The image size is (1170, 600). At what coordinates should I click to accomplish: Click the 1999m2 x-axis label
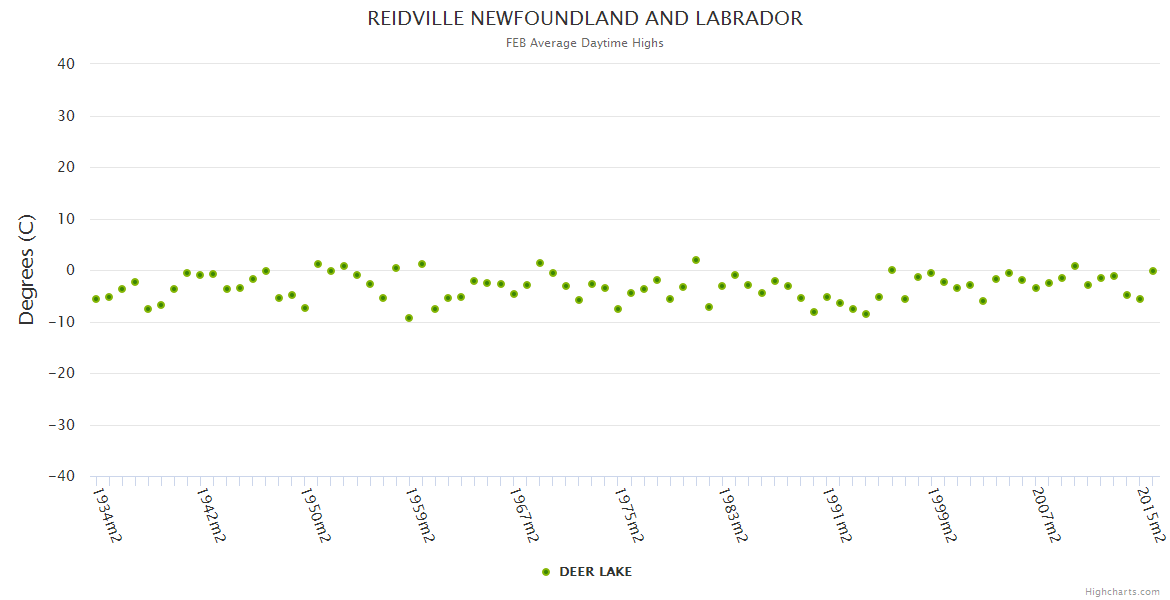[x=941, y=515]
